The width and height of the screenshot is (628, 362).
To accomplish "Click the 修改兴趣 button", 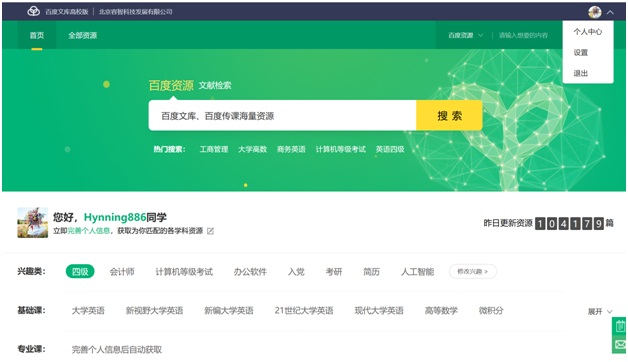I will 473,272.
